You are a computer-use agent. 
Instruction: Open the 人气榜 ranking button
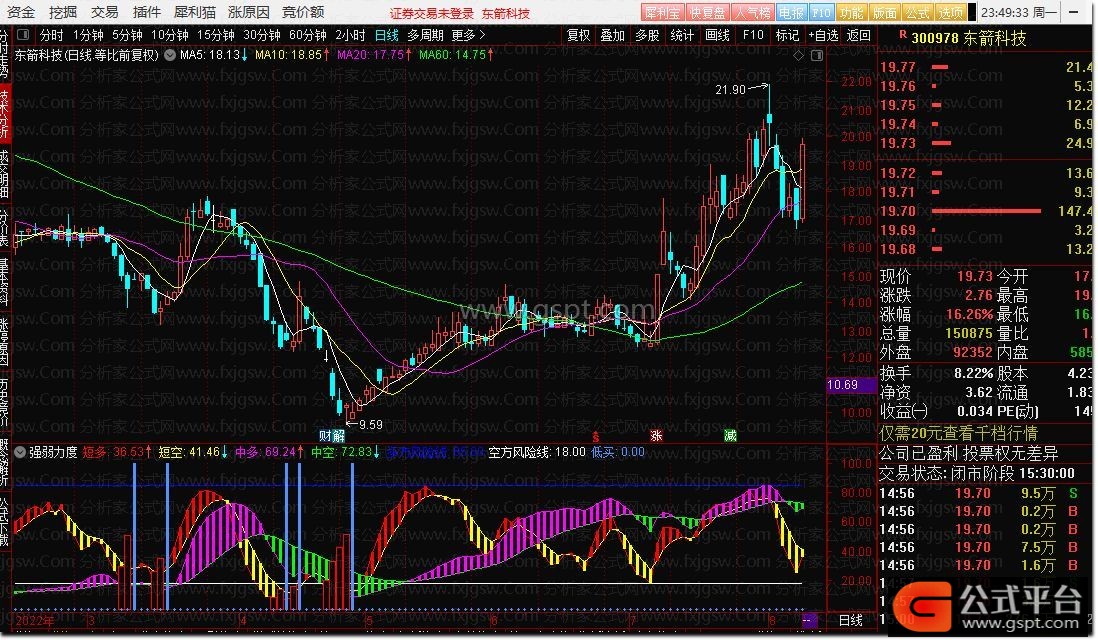(753, 13)
